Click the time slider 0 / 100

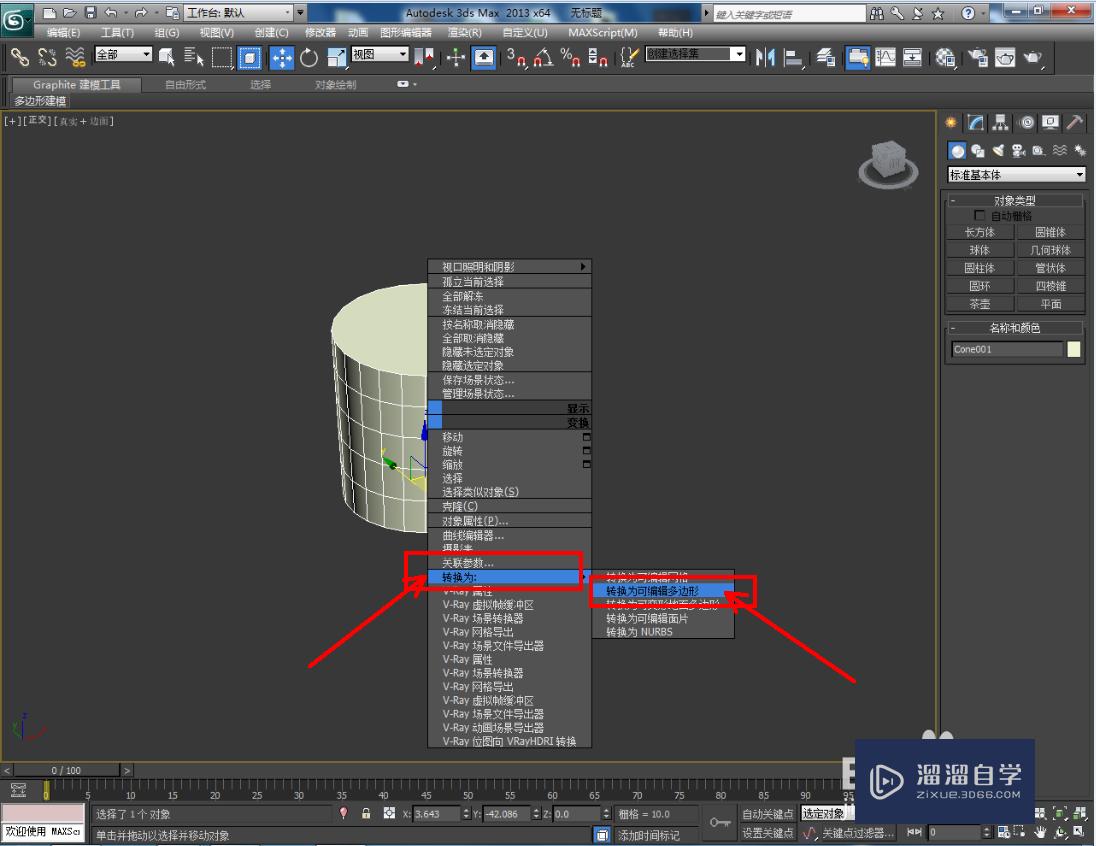tap(66, 770)
